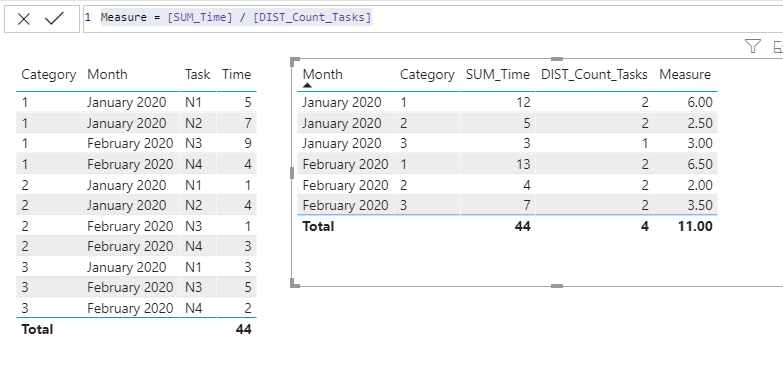Click the SUM_Time value 13
Image resolution: width=783 pixels, height=384 pixels.
(523, 164)
